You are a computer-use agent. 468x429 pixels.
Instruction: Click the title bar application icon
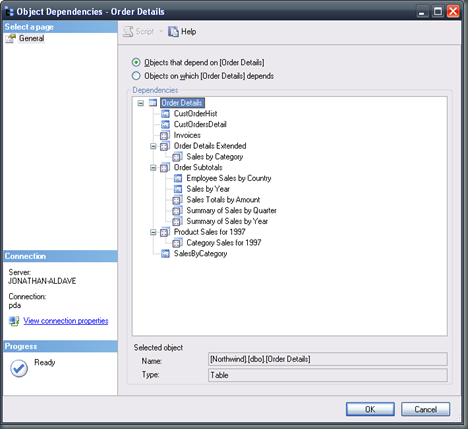point(9,12)
